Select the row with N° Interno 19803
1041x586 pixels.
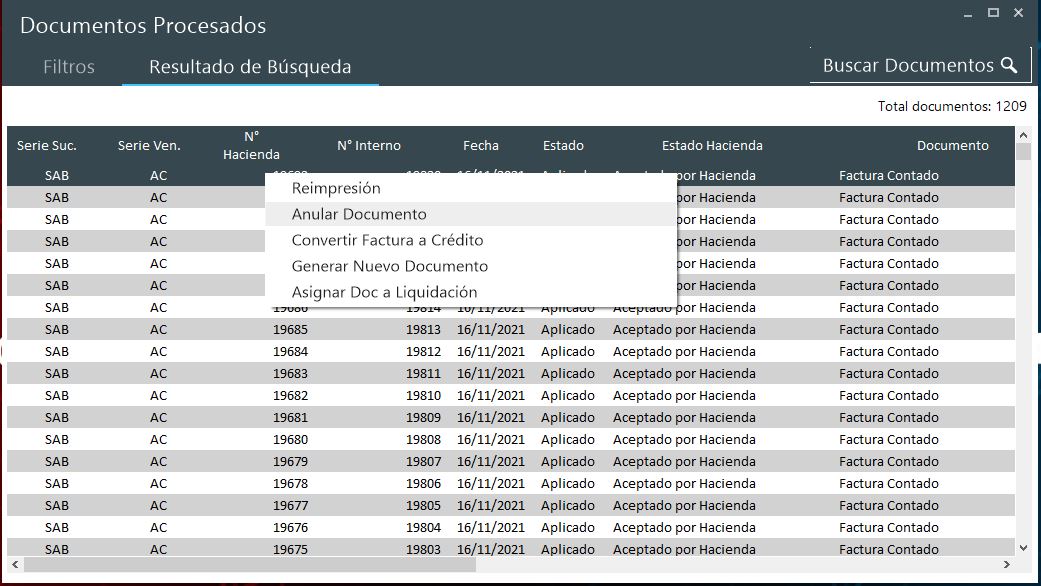(423, 549)
